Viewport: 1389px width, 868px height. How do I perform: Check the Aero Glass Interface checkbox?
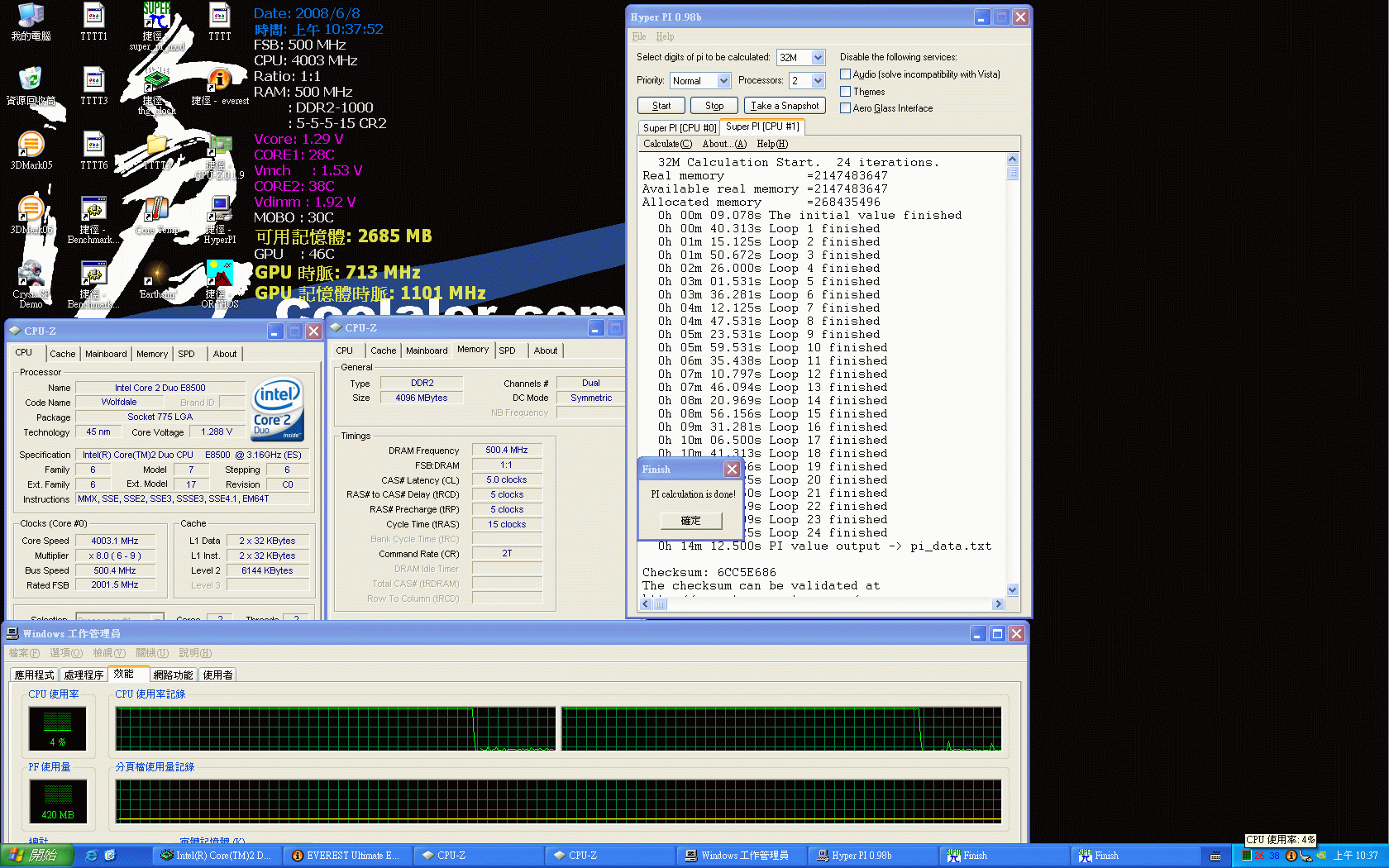(x=846, y=107)
